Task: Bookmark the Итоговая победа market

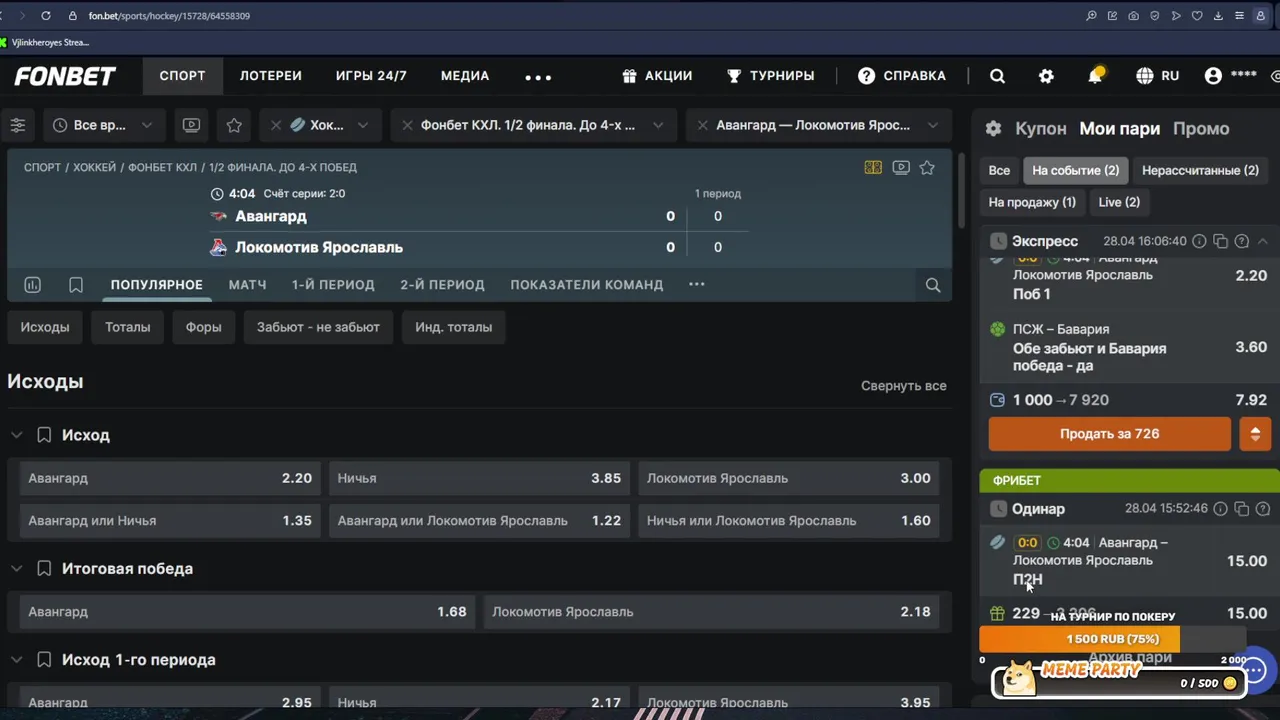Action: point(44,569)
